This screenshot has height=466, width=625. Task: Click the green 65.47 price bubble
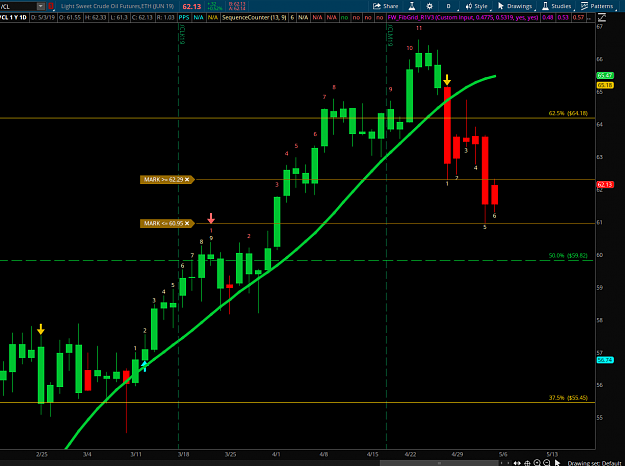click(x=605, y=75)
